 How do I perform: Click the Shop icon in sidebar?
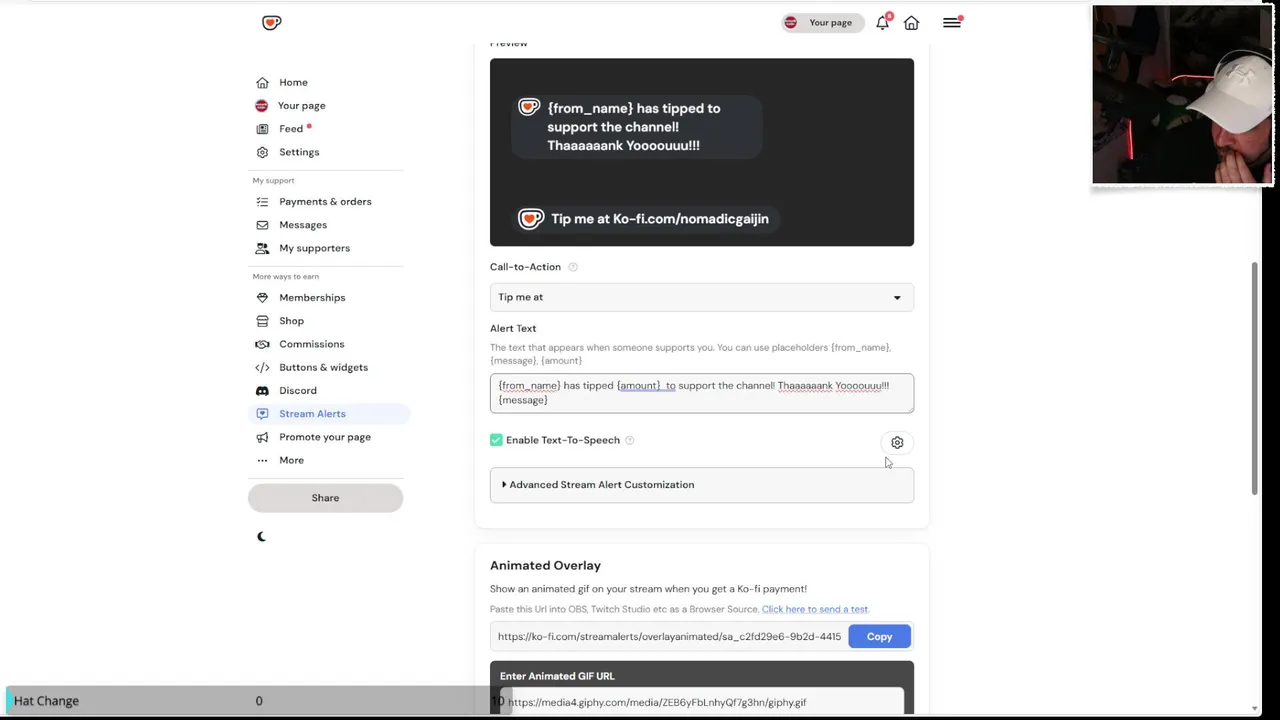(x=262, y=321)
